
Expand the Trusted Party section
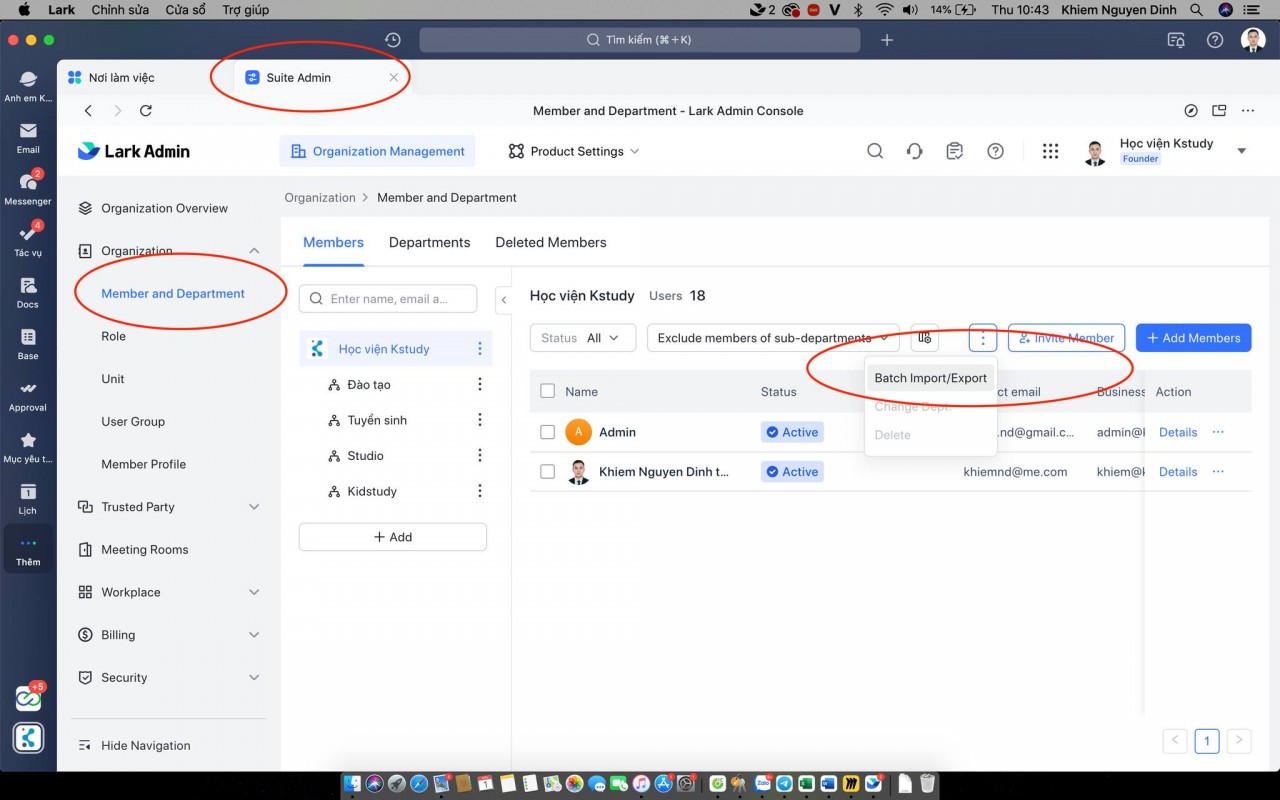pyautogui.click(x=169, y=507)
